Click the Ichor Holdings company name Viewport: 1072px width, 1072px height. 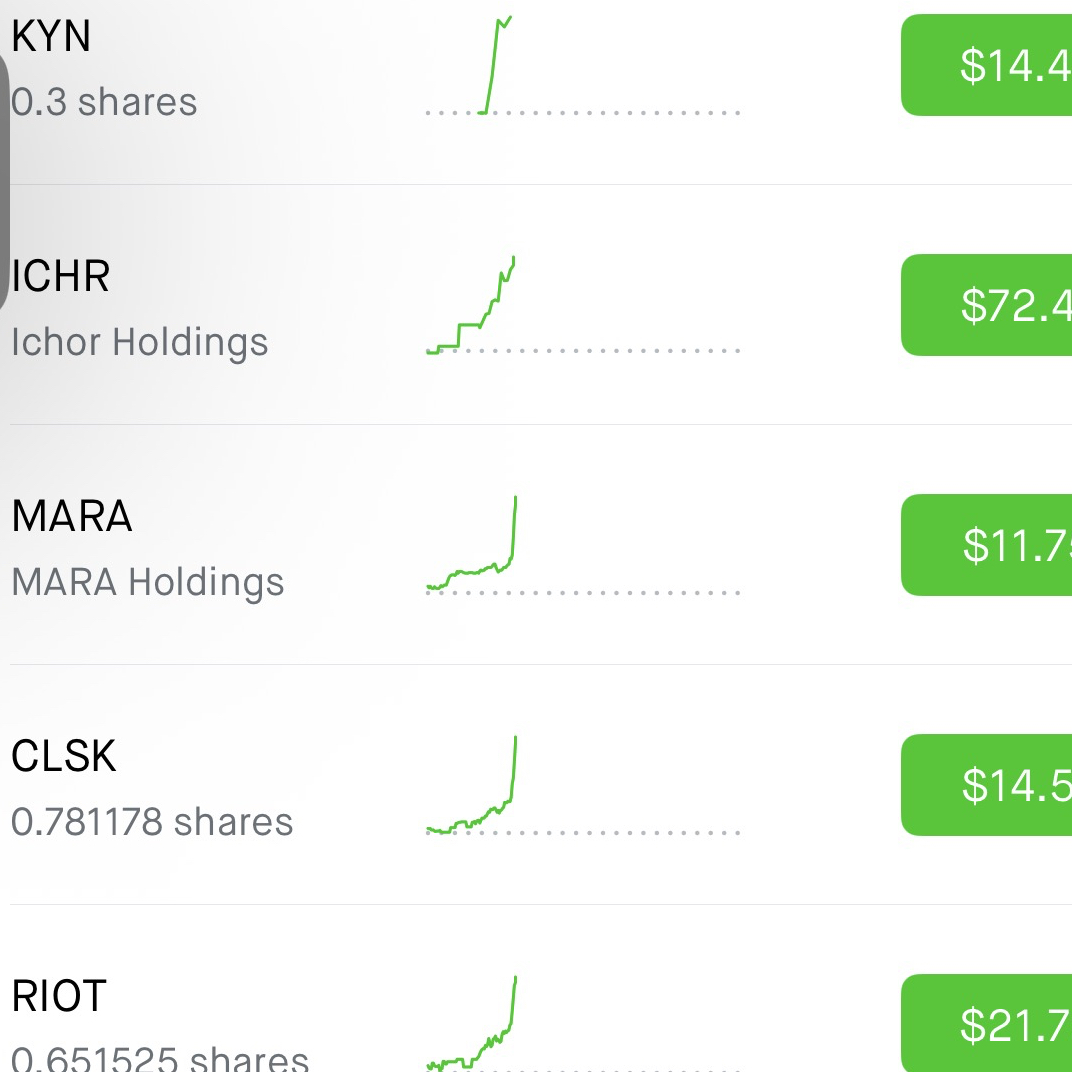tap(139, 343)
